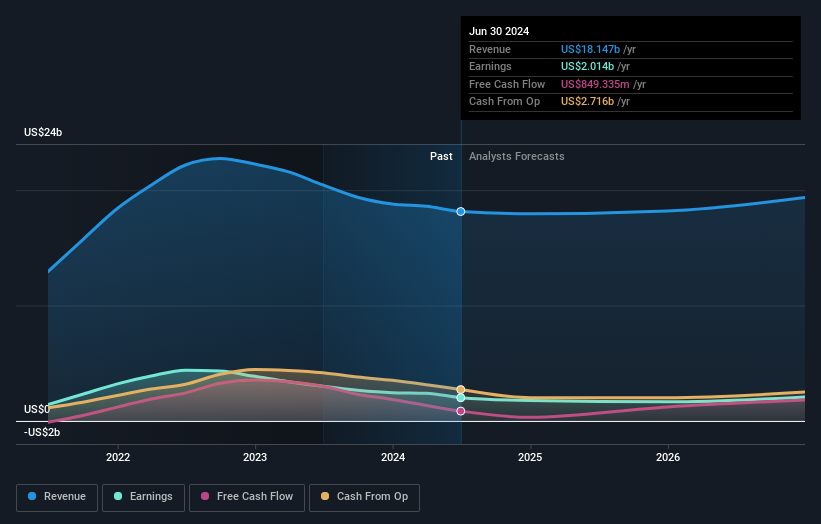Click the Analysts Forecasts label

517,156
